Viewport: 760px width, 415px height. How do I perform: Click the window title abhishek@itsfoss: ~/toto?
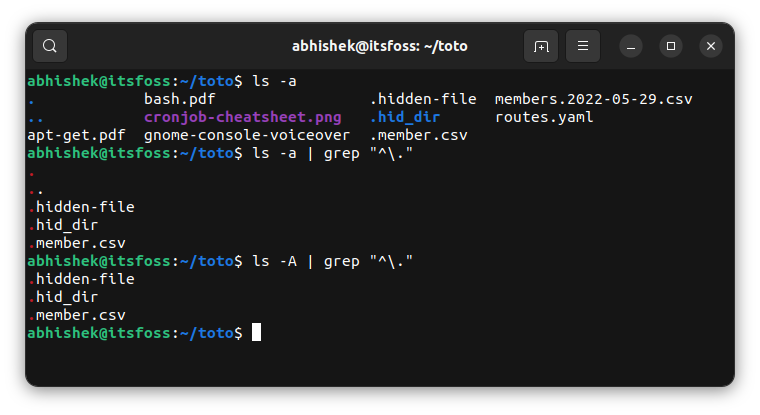click(x=379, y=46)
